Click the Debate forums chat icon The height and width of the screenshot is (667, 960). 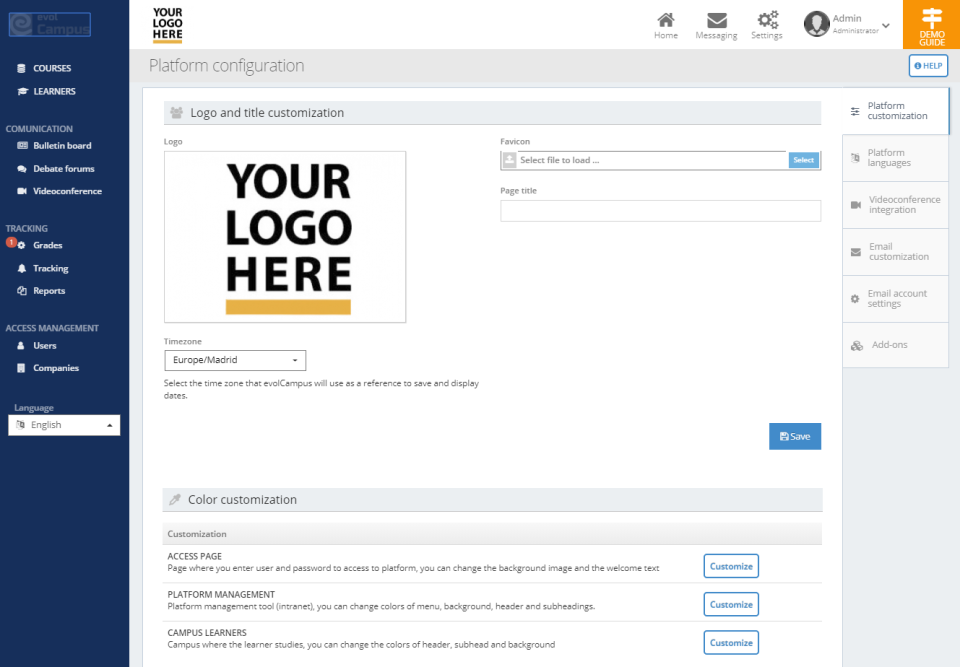pos(22,169)
